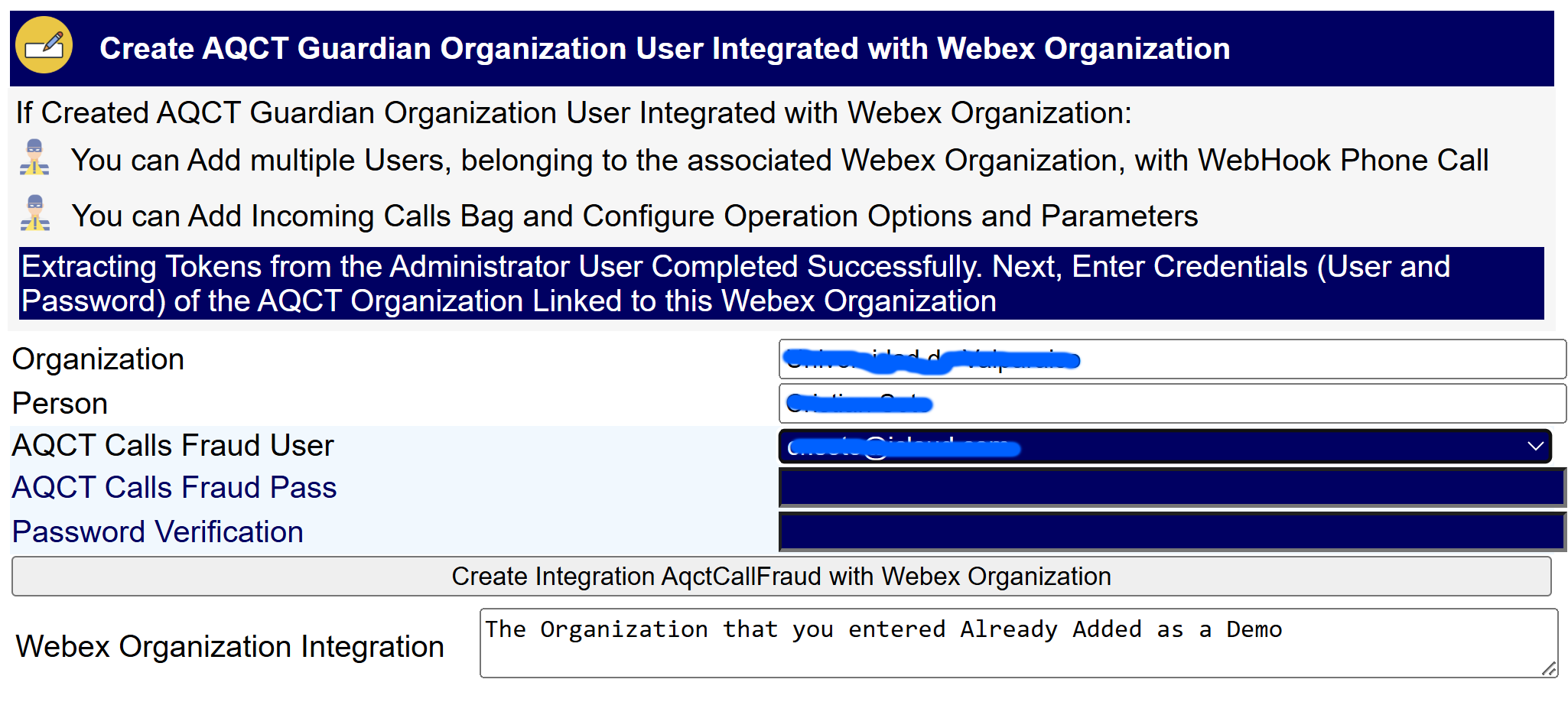Click the resize handle of the integration textarea

[1549, 669]
